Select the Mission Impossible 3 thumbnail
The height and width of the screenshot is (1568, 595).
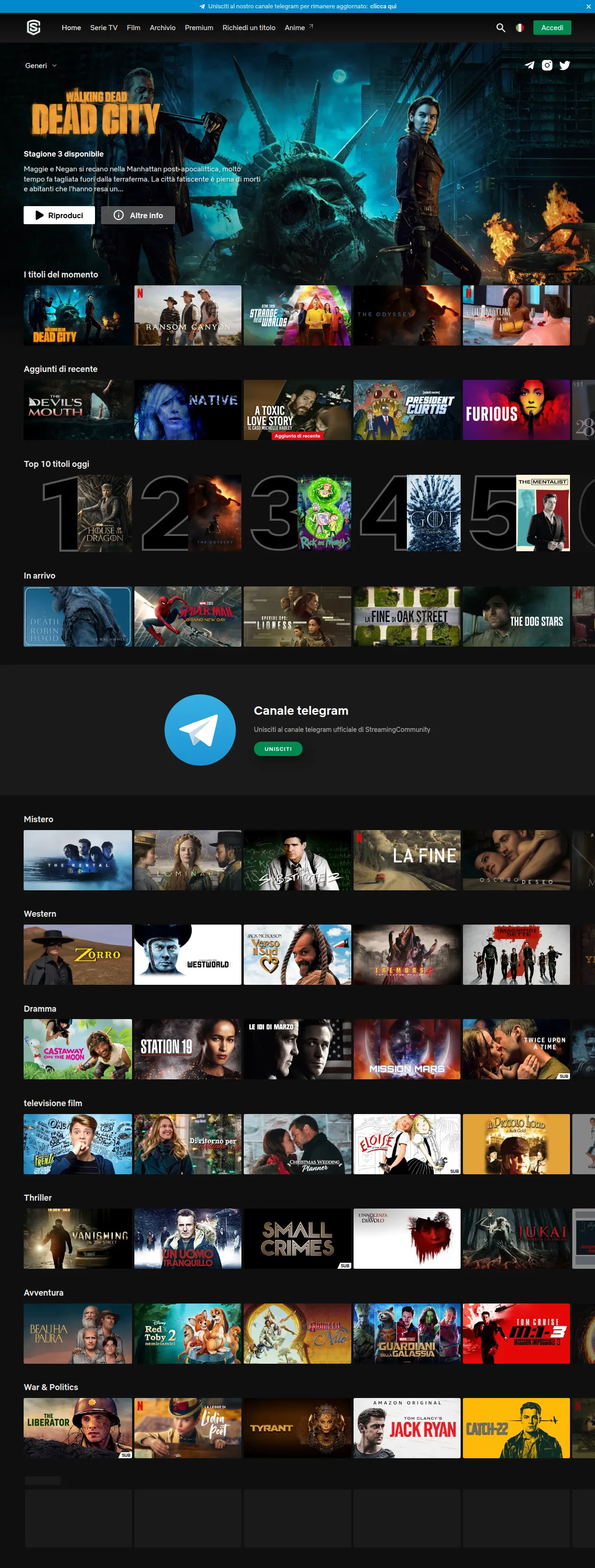pos(516,1333)
